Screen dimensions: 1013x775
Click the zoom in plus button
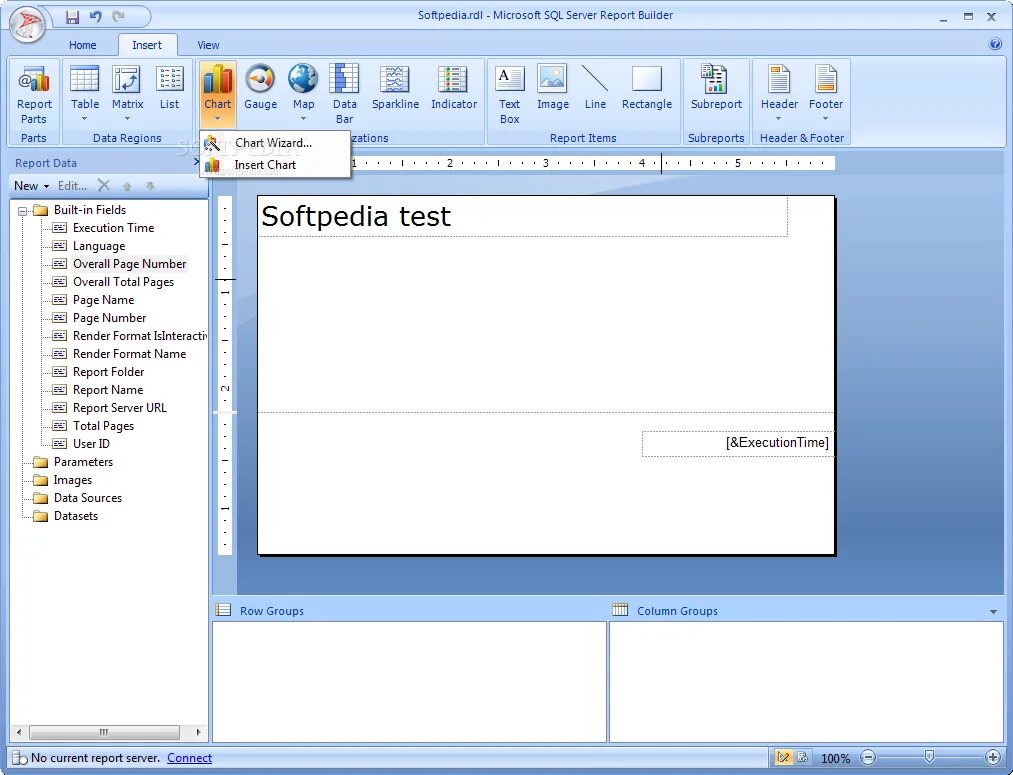[x=993, y=758]
